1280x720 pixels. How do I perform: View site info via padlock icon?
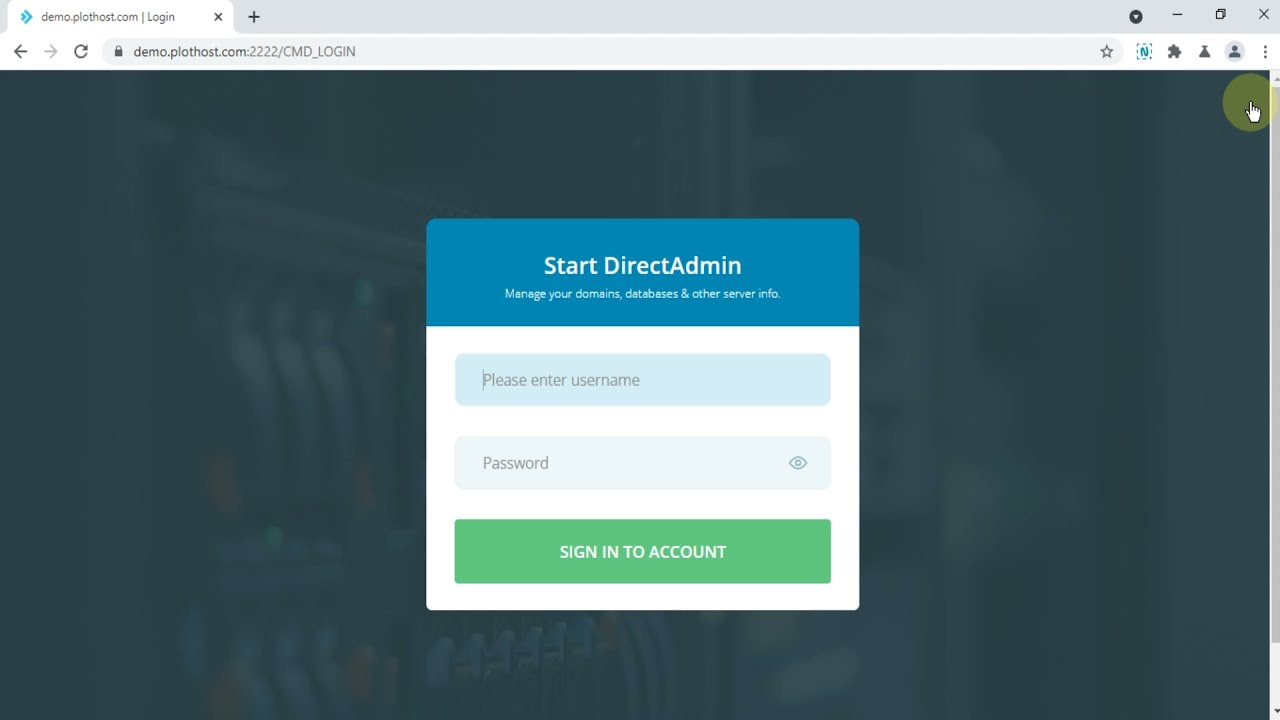click(118, 51)
